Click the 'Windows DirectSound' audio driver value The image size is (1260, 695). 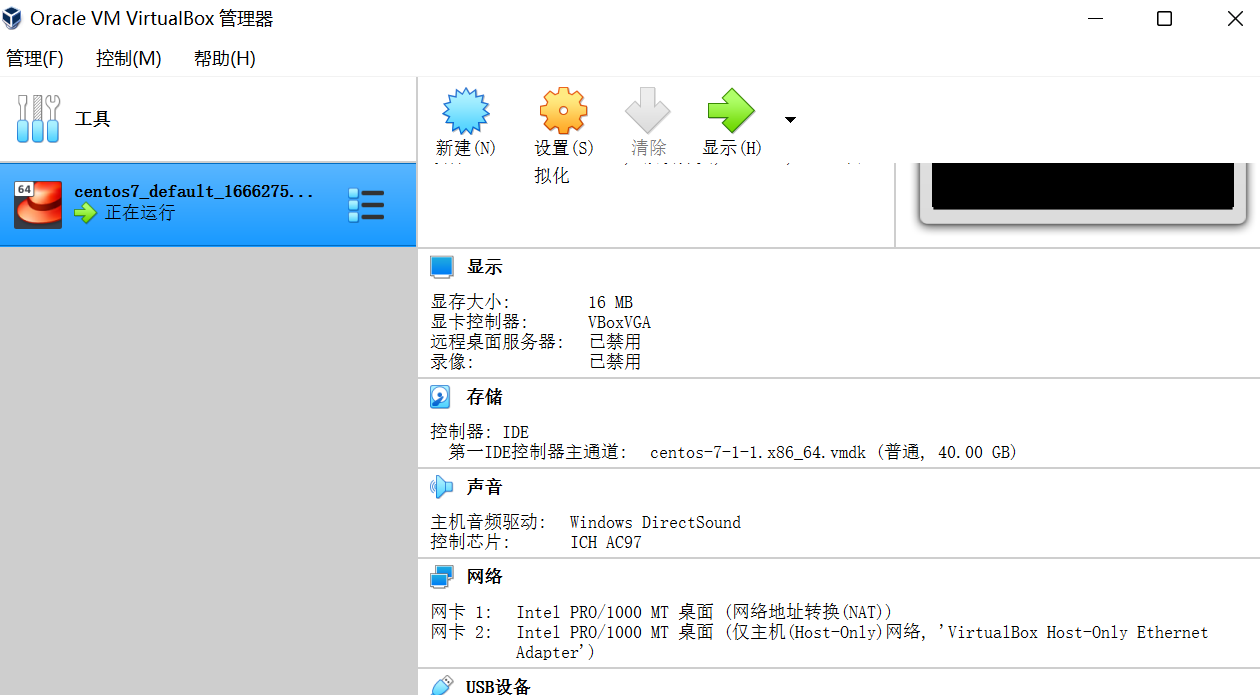656,522
